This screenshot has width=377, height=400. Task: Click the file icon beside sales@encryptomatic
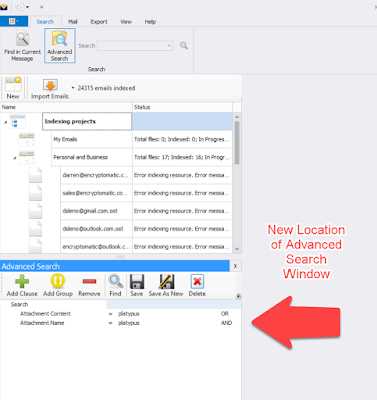click(x=35, y=193)
